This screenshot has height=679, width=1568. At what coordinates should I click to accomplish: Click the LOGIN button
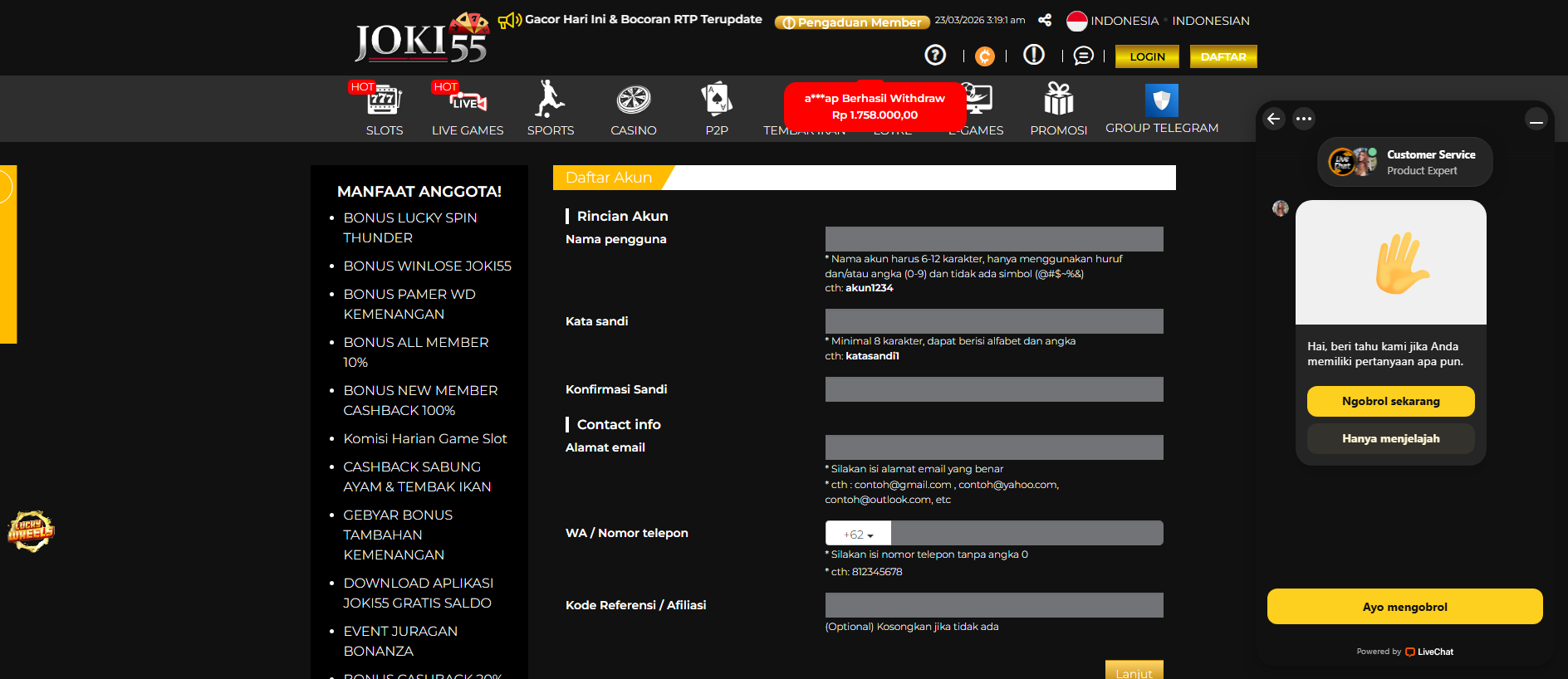(x=1148, y=56)
